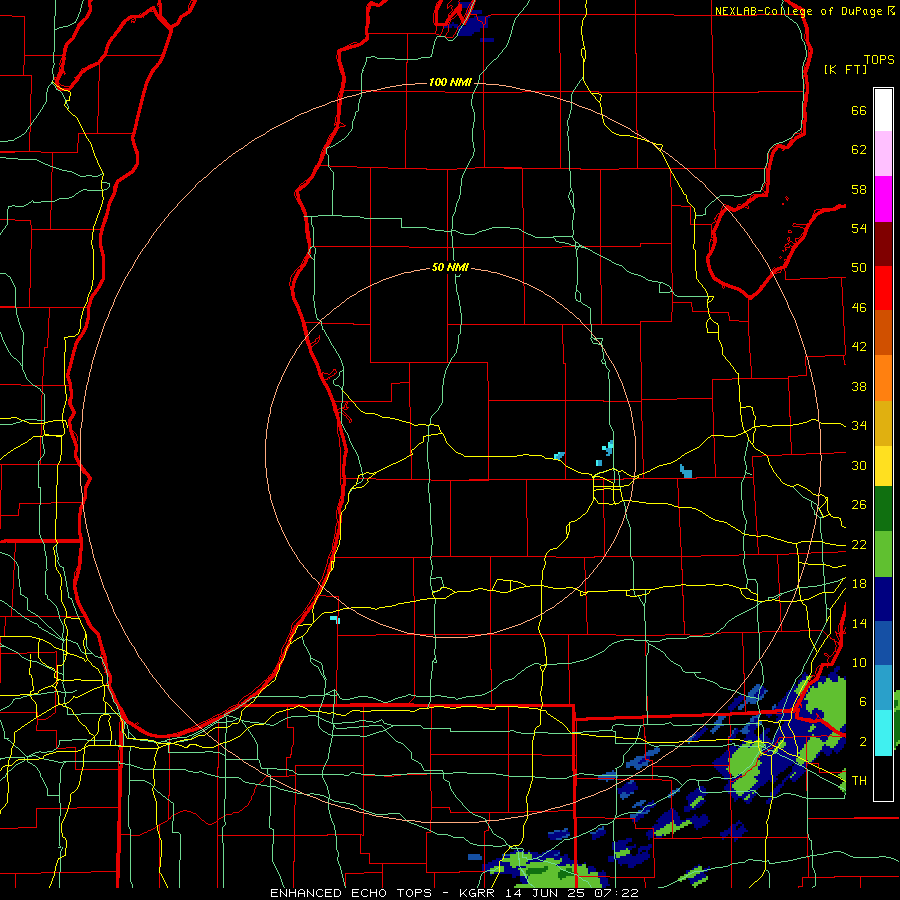Click the '22' legend value

(859, 544)
